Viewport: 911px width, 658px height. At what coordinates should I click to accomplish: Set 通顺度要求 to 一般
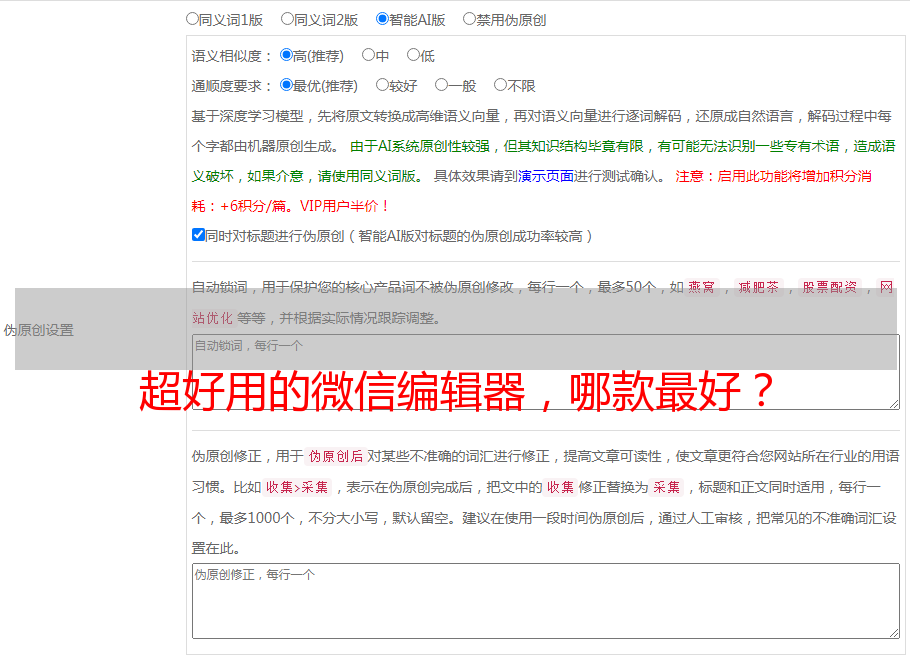442,85
